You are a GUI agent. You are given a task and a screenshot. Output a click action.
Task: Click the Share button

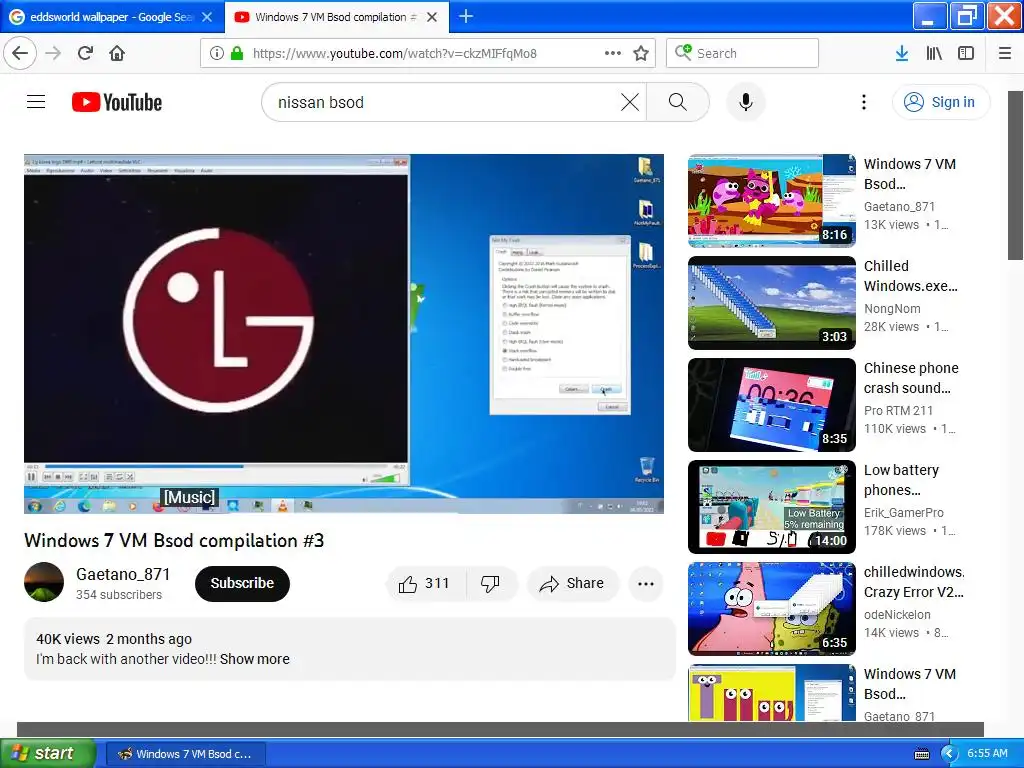[x=573, y=584]
